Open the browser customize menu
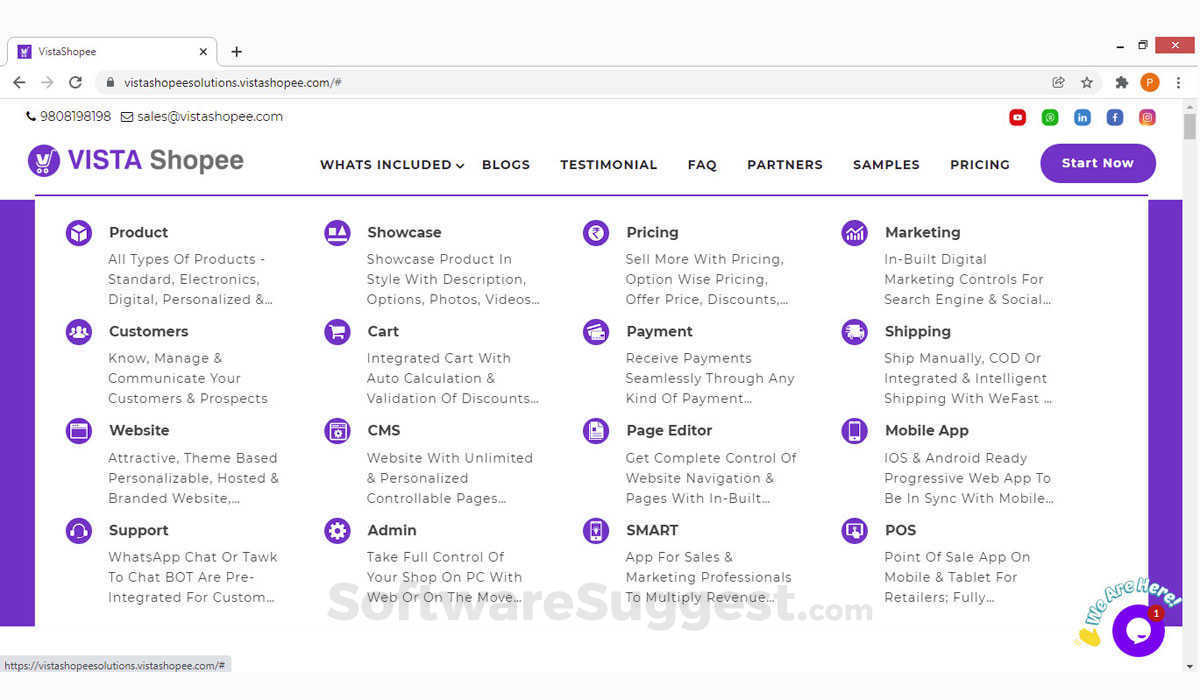The width and height of the screenshot is (1200, 700). click(x=1179, y=83)
